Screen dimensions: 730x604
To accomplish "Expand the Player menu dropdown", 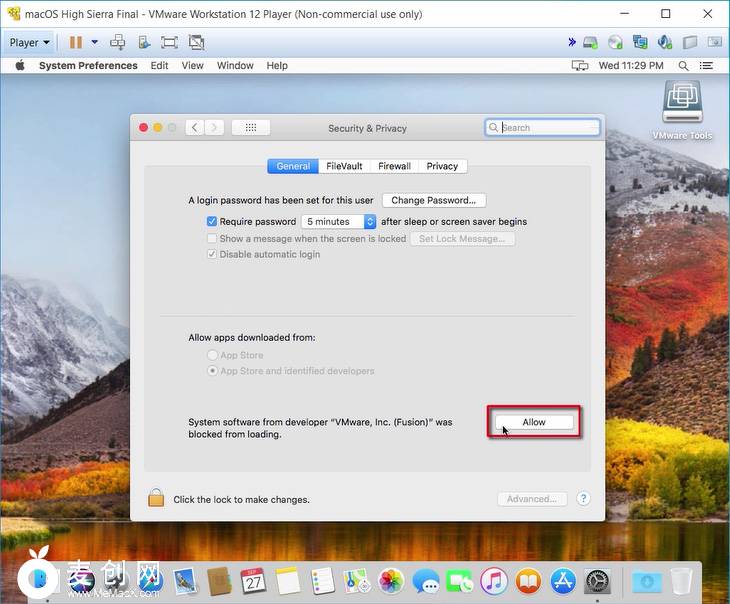I will pos(29,43).
